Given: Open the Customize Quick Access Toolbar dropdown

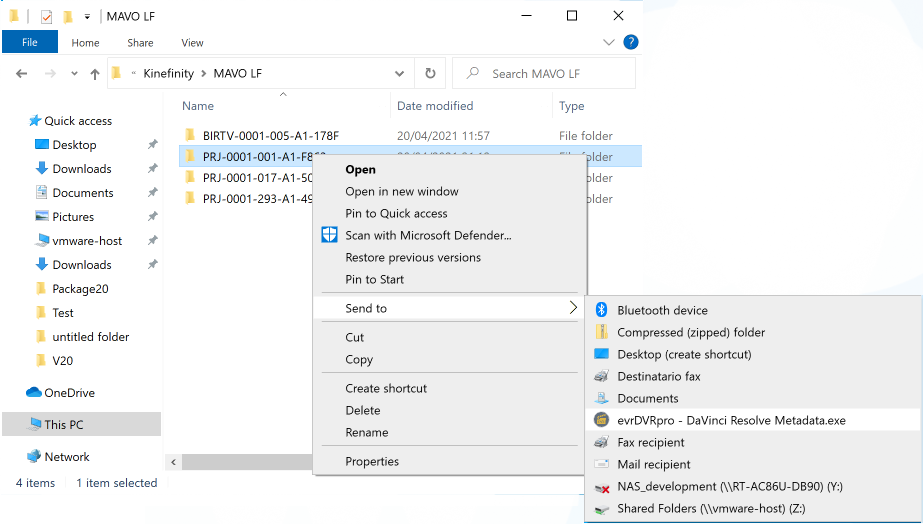Looking at the screenshot, I should pyautogui.click(x=87, y=16).
